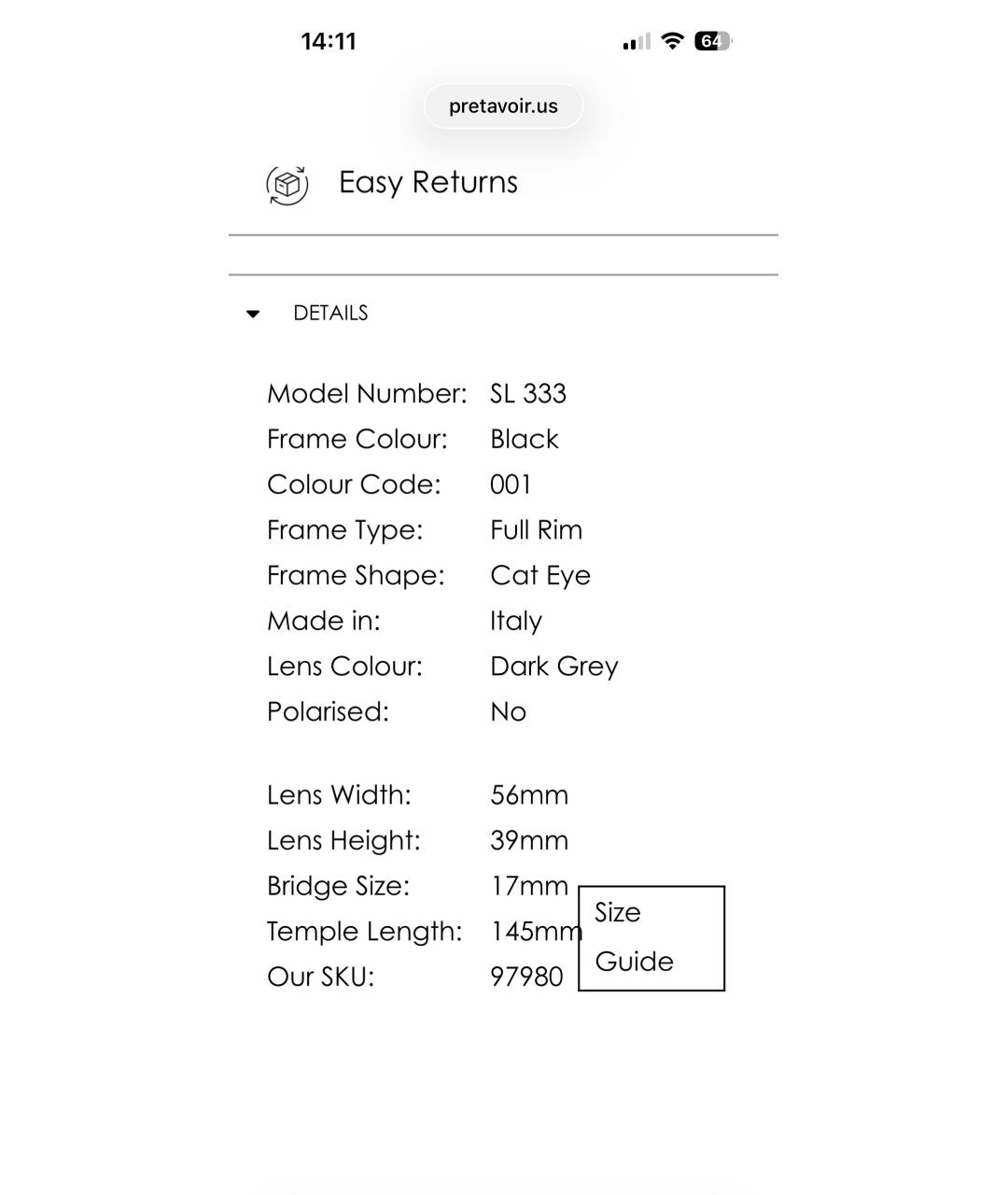Tap the Dark Grey lens colour value
The width and height of the screenshot is (1008, 1195).
[x=554, y=667]
